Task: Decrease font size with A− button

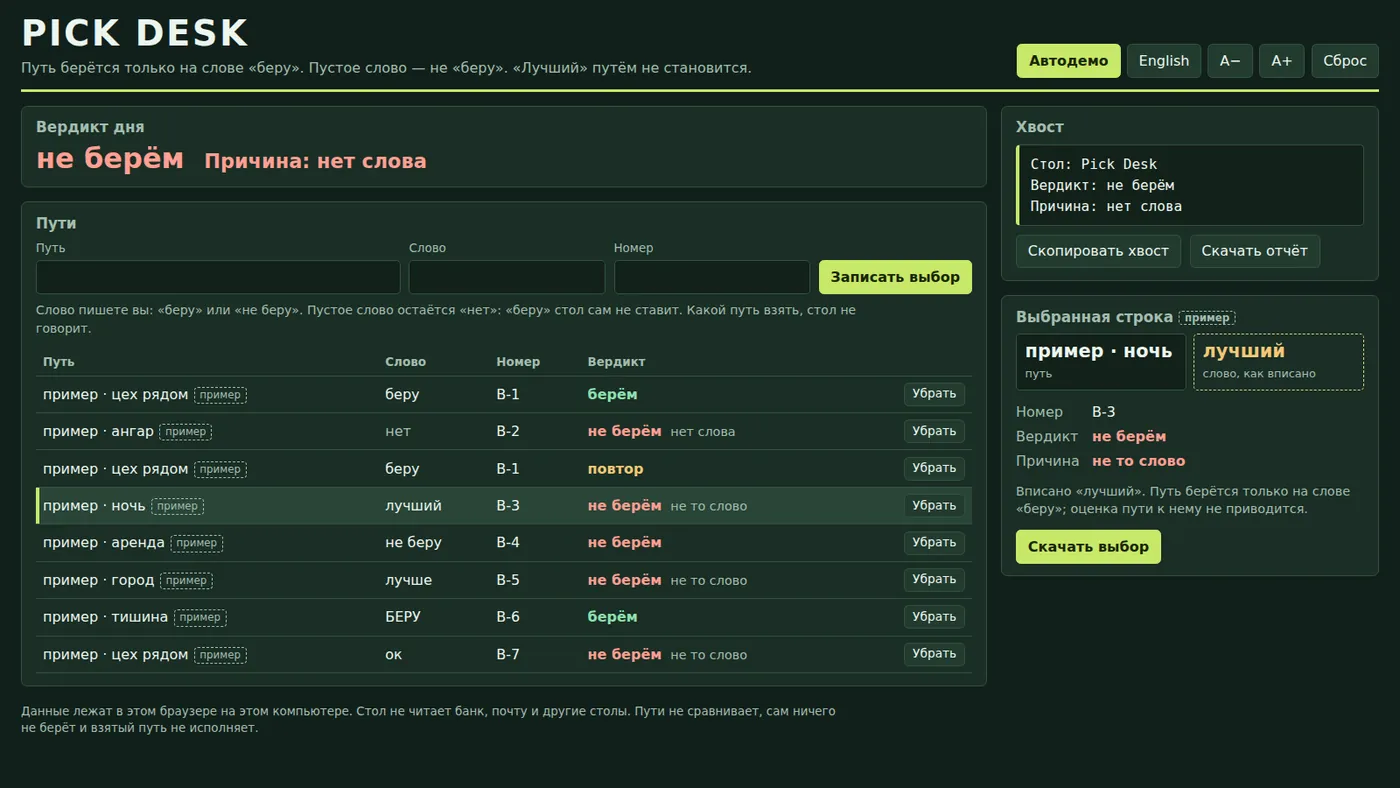Action: (1230, 61)
